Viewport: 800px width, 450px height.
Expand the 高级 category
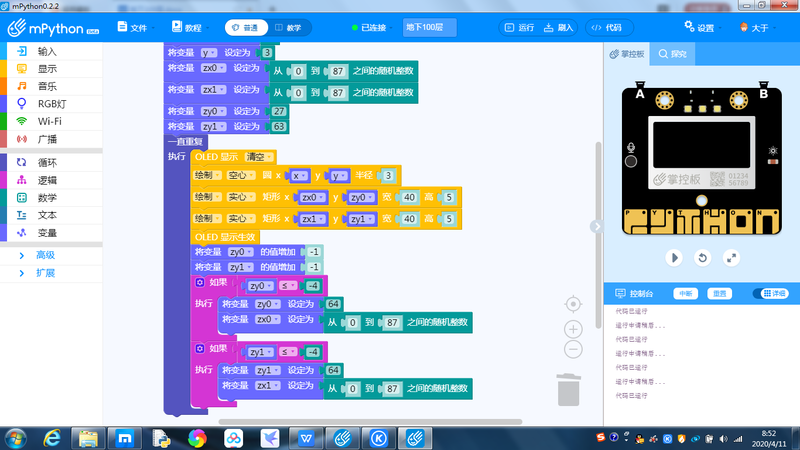click(46, 254)
